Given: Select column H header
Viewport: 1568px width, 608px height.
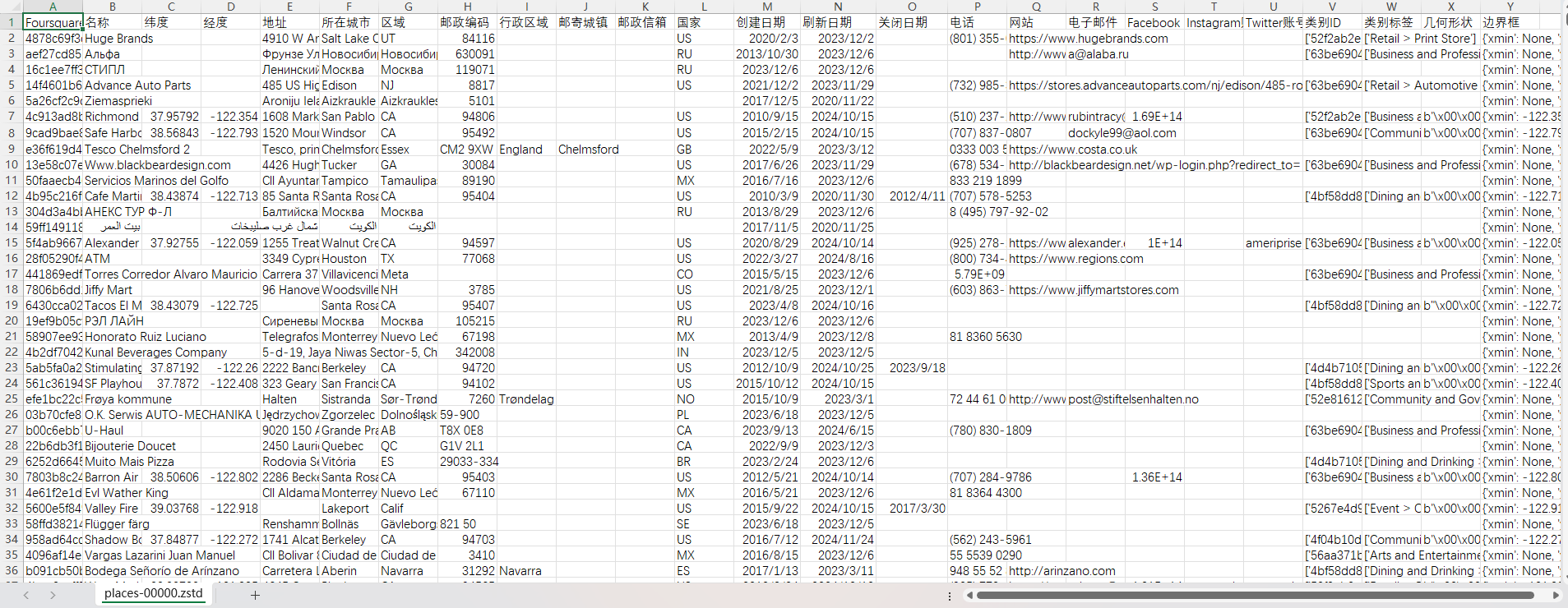Looking at the screenshot, I should point(467,7).
